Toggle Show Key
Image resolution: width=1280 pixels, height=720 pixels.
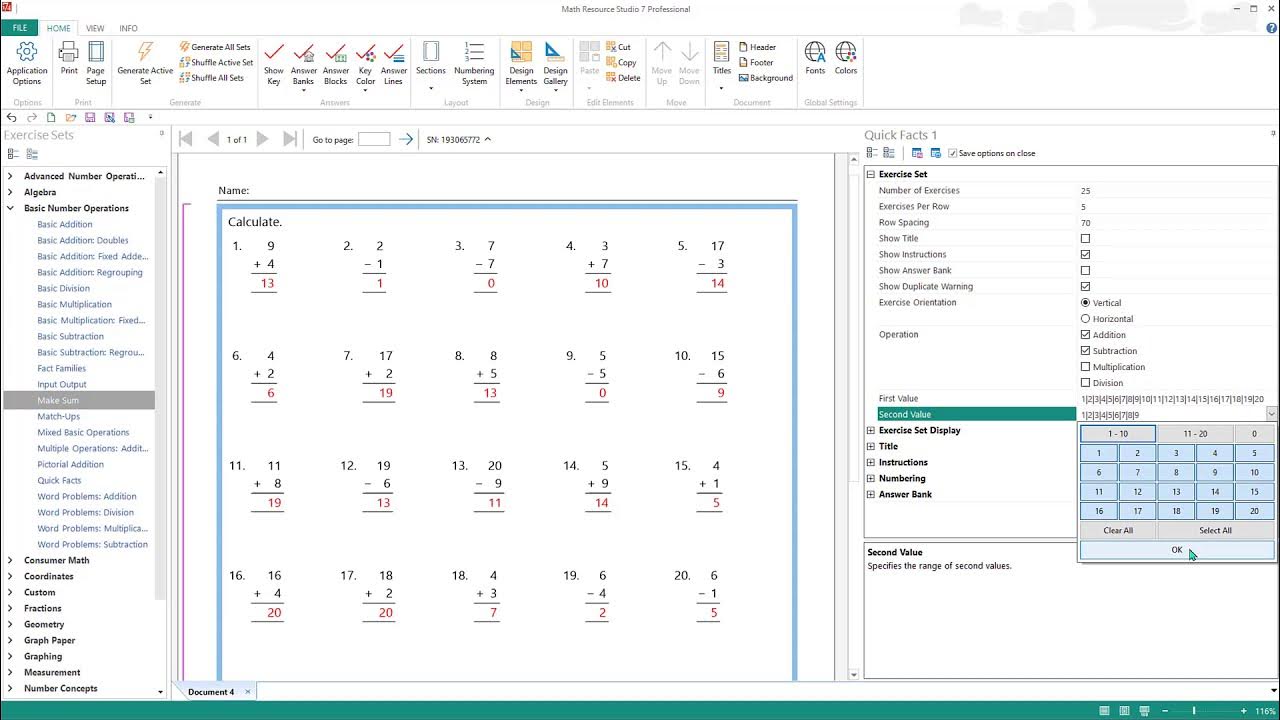pos(274,63)
